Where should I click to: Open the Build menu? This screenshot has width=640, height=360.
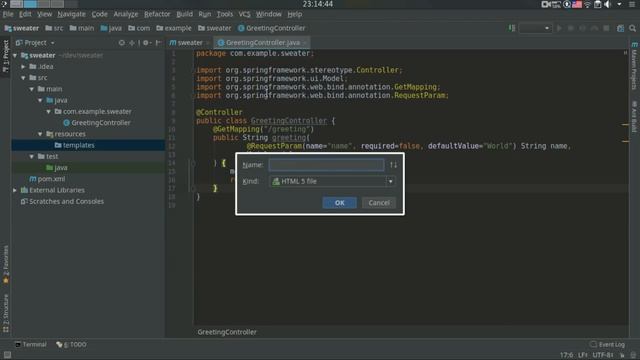point(184,14)
